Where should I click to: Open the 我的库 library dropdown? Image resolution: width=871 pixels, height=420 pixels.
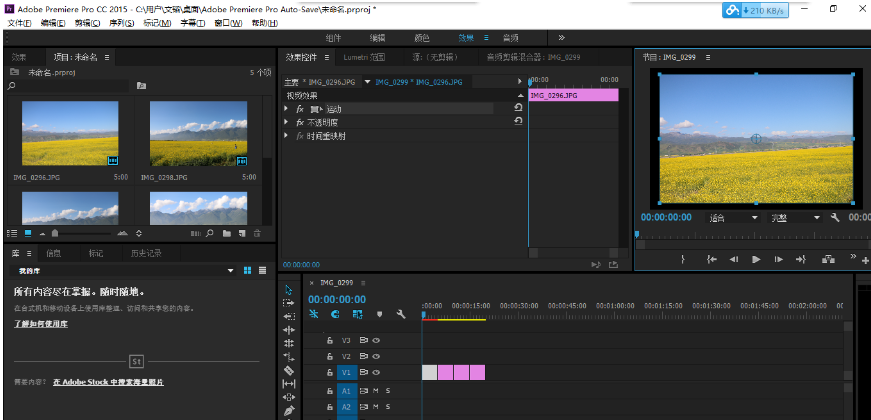tap(122, 271)
